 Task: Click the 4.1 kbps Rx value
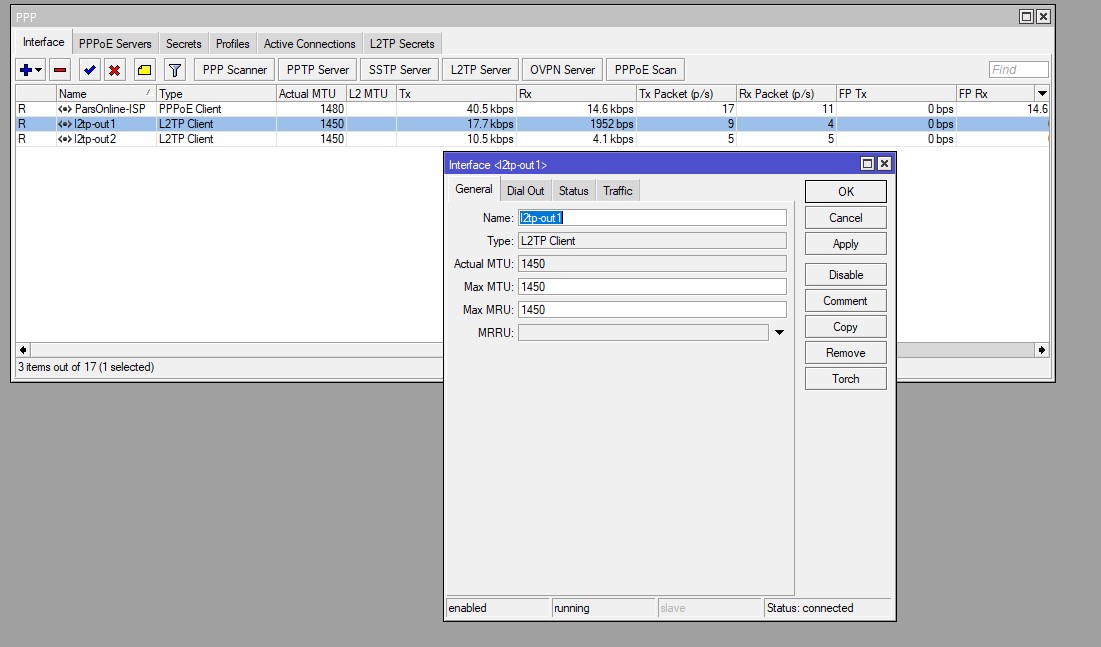point(613,139)
